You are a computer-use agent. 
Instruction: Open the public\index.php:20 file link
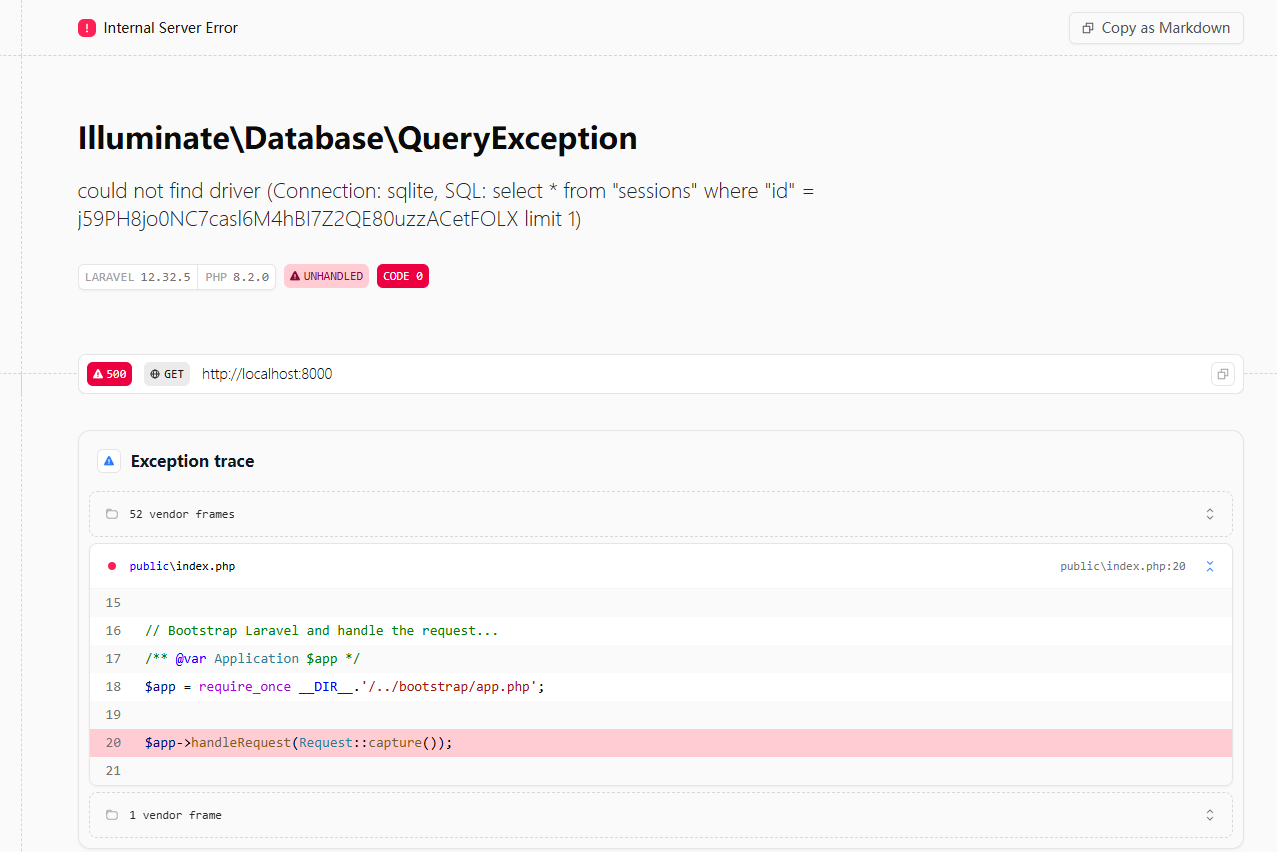tap(1122, 566)
